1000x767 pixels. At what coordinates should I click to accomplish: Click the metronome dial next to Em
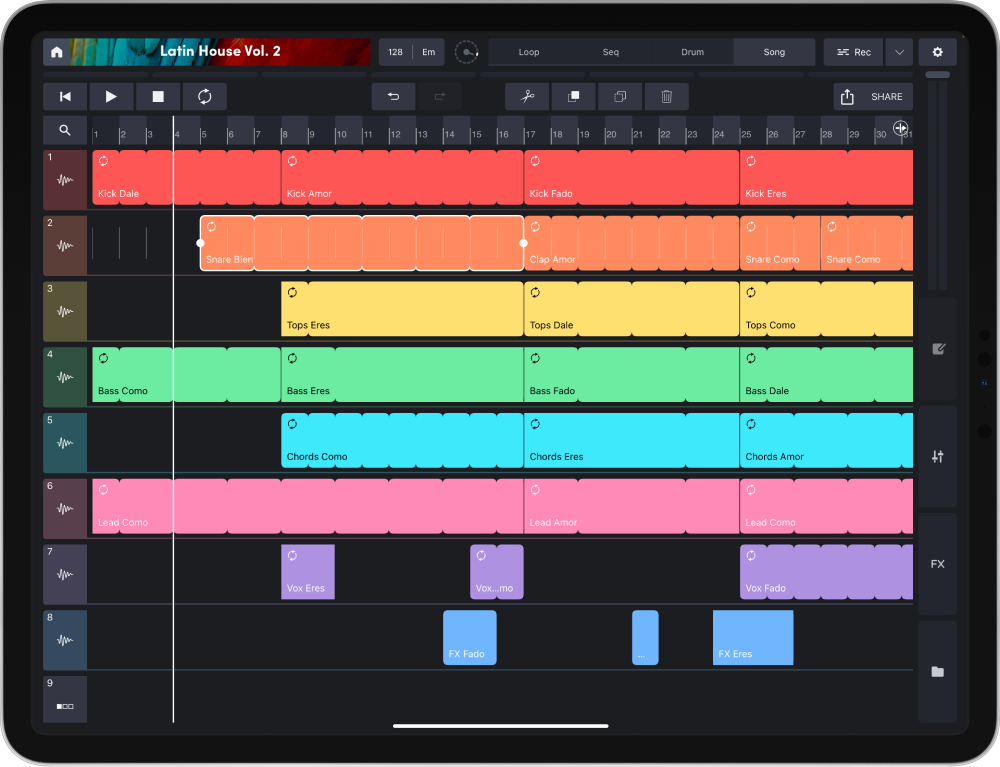[466, 51]
